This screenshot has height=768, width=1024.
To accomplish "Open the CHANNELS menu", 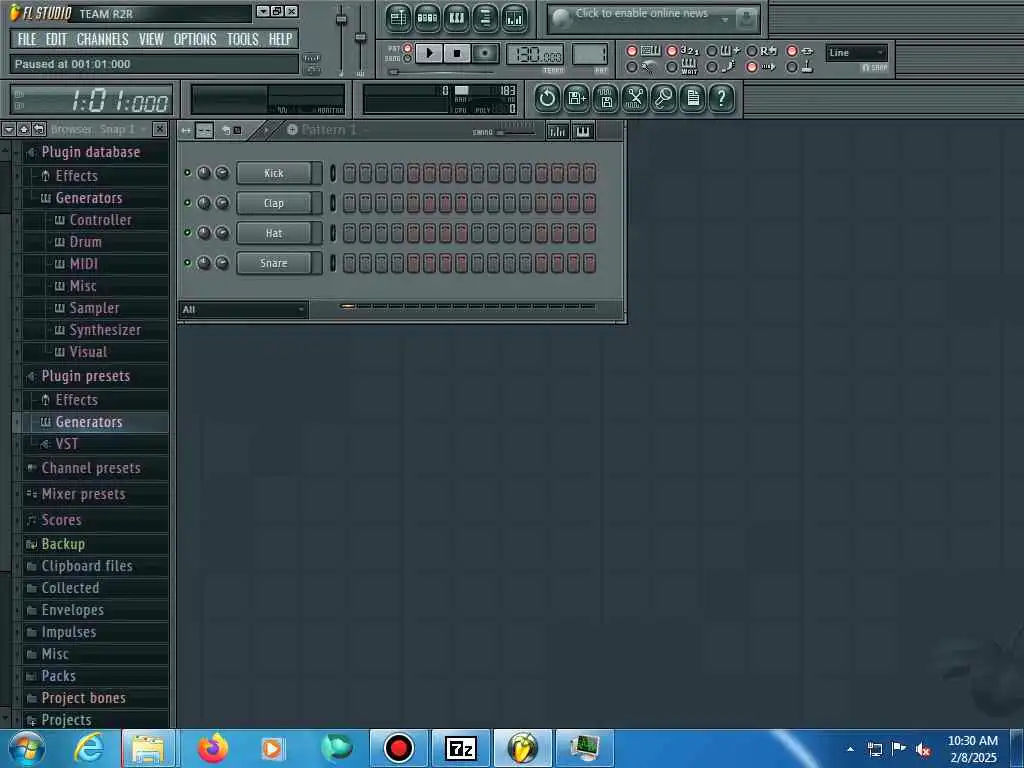I will [x=103, y=39].
